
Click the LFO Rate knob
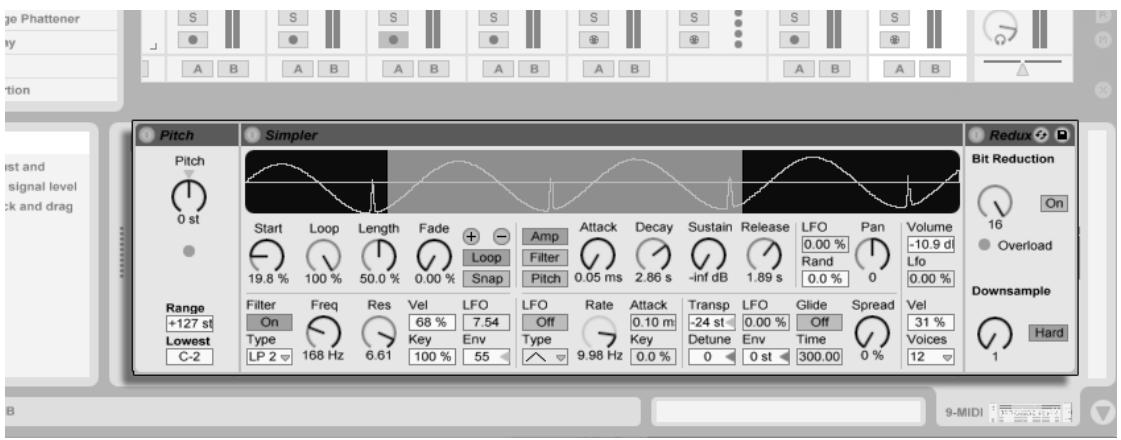pyautogui.click(x=599, y=331)
